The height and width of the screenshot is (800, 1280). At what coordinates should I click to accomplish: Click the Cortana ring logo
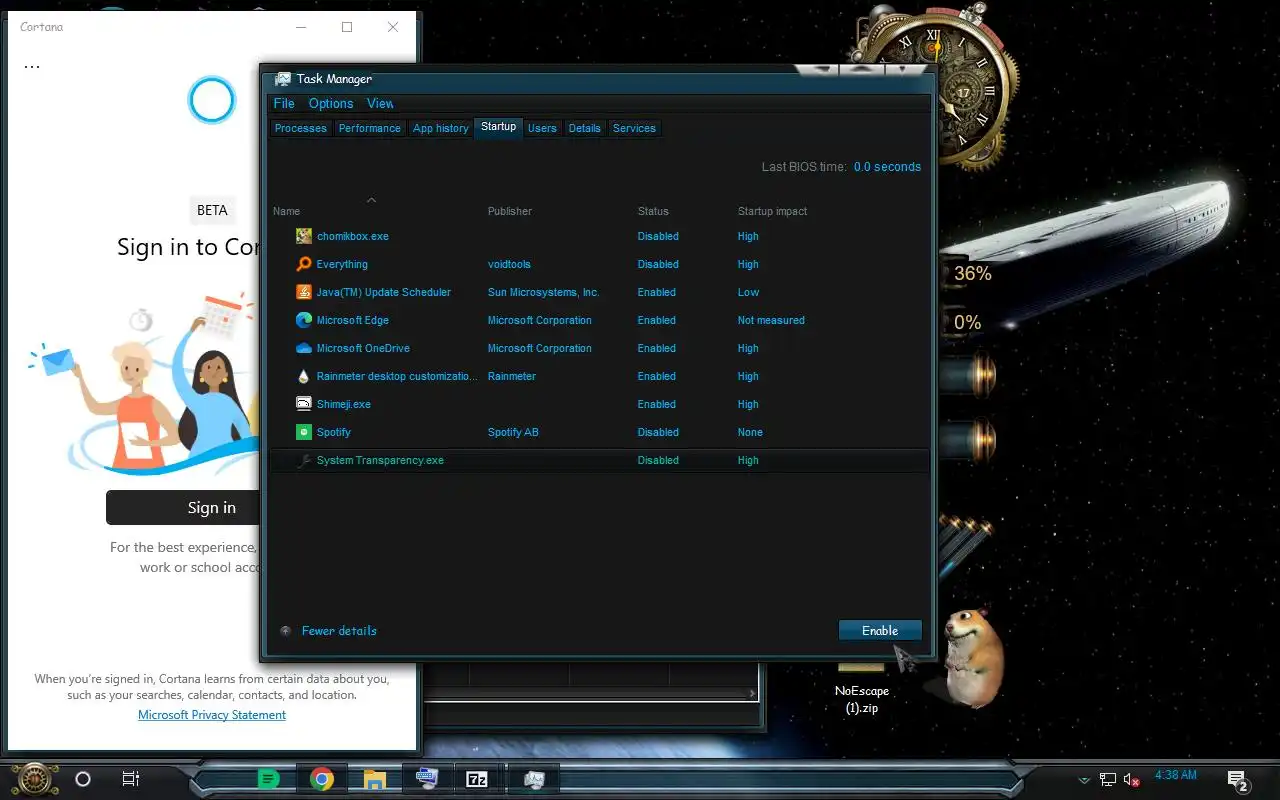pos(212,100)
